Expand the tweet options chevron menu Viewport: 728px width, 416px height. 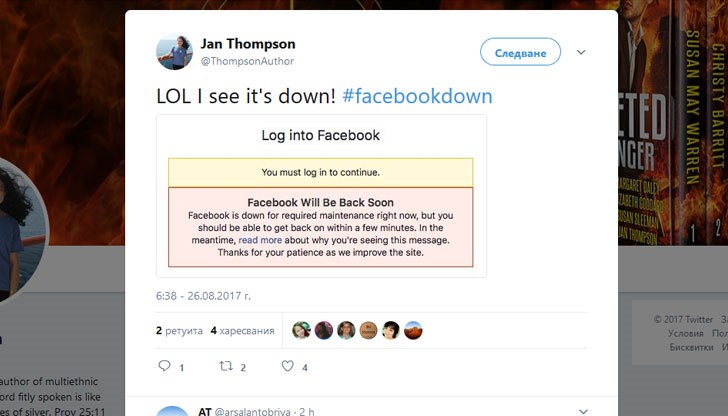(x=581, y=52)
